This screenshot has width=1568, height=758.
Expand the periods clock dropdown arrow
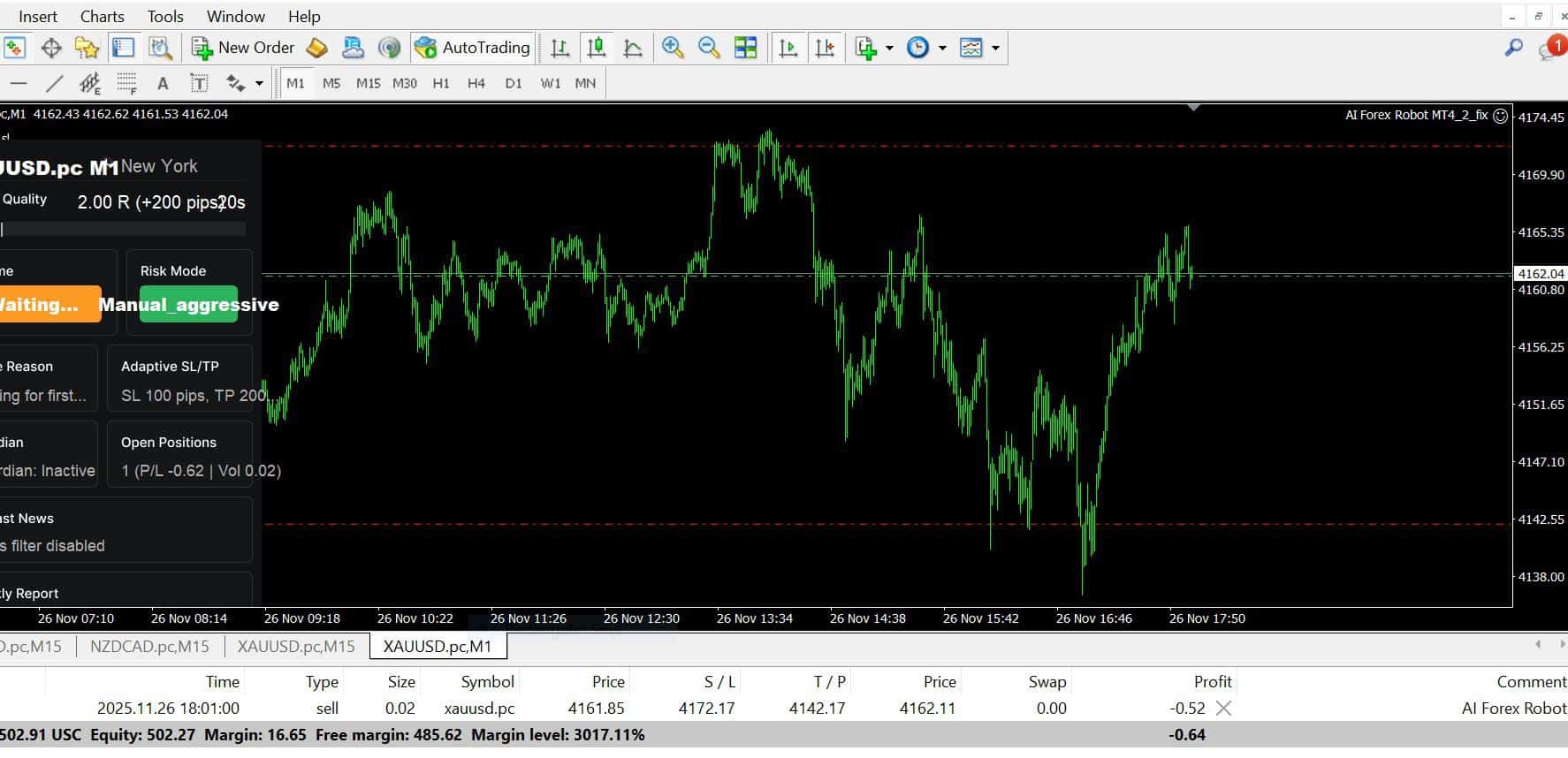pos(942,48)
